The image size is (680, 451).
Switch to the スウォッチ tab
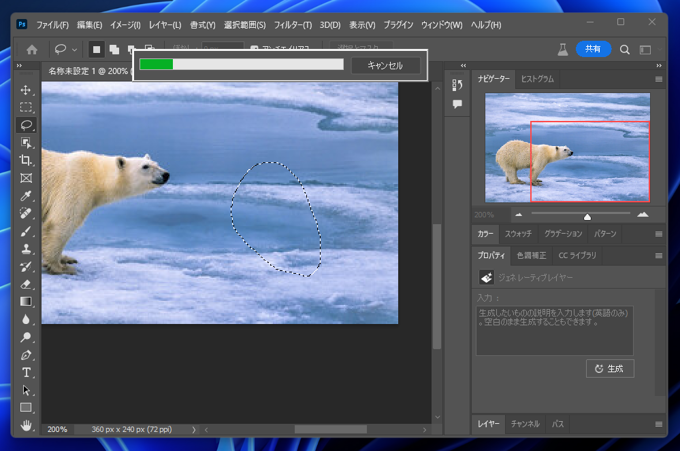[x=518, y=234]
